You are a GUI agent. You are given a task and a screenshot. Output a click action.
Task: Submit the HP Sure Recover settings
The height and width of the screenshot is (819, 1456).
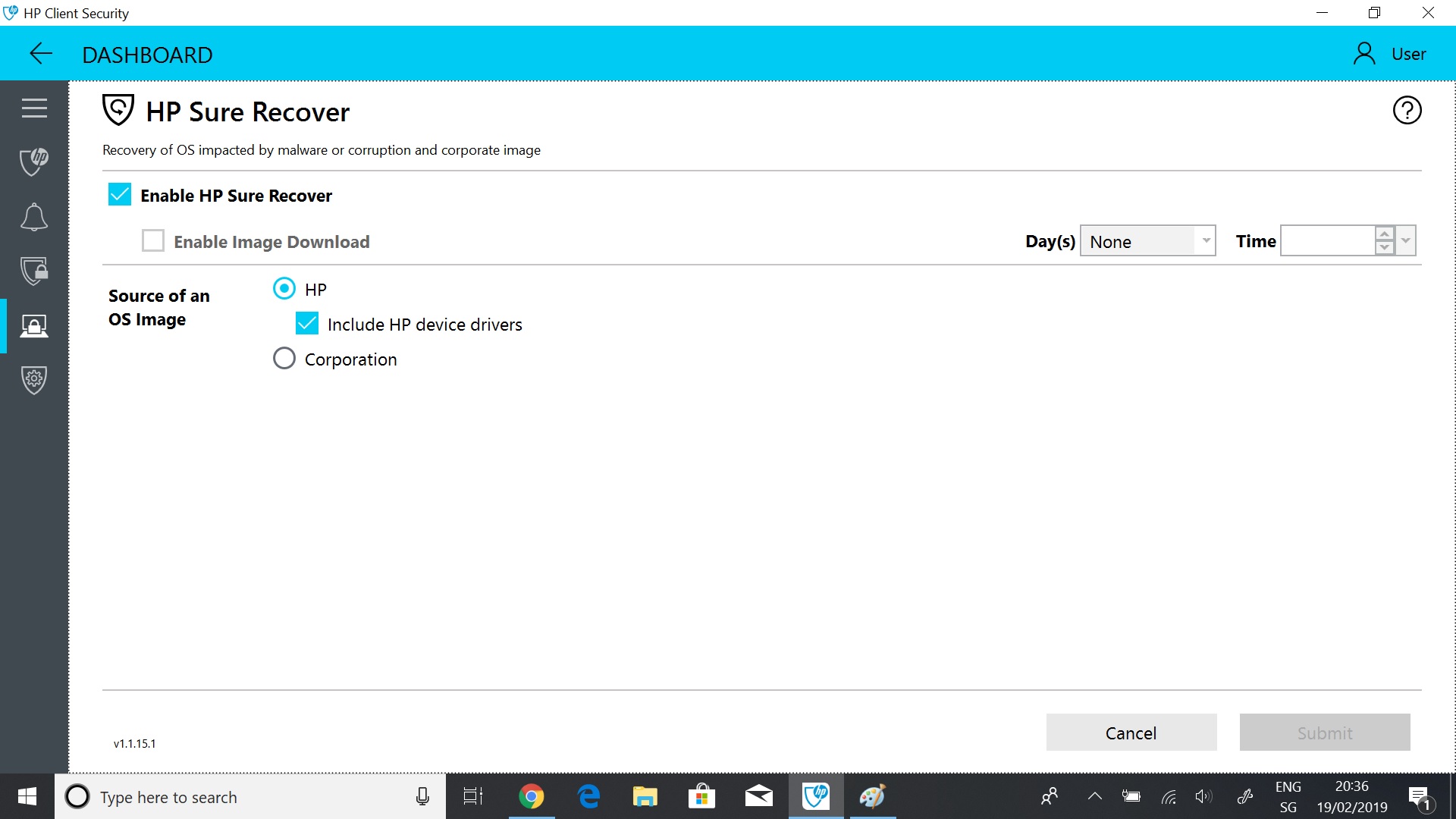pyautogui.click(x=1324, y=732)
